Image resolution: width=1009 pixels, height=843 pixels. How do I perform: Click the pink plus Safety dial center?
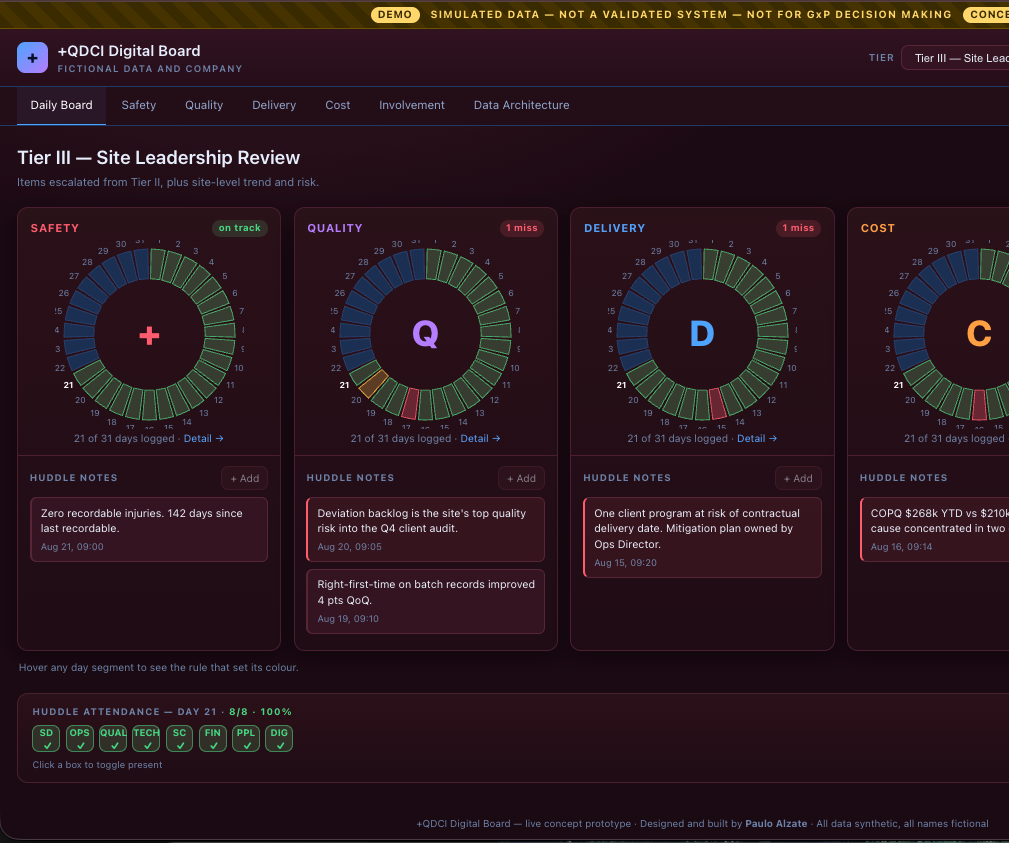149,335
